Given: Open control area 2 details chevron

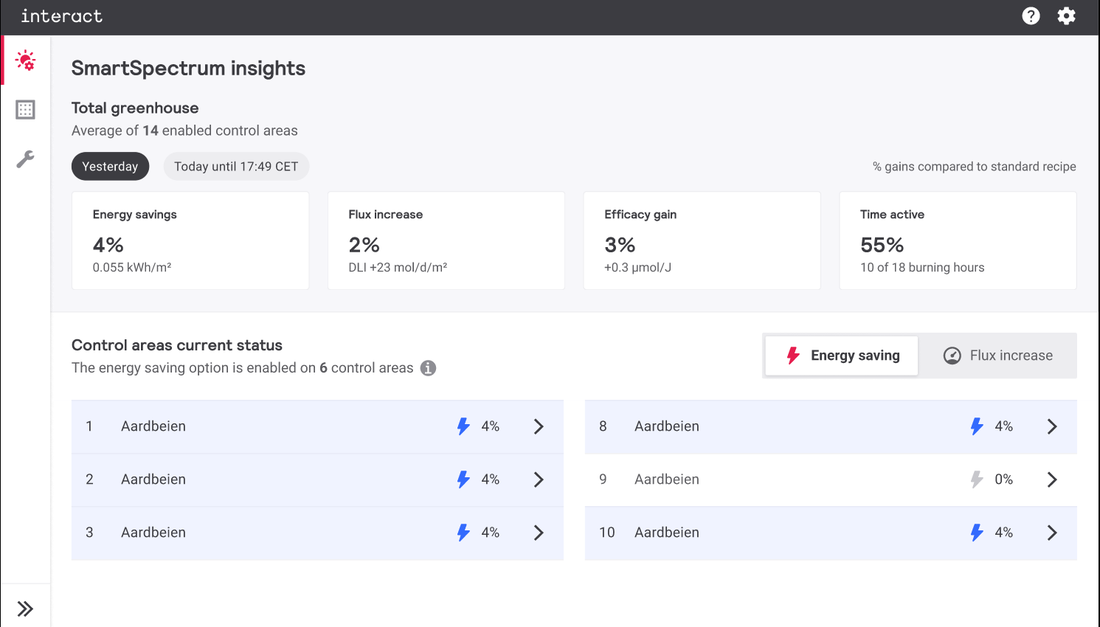Looking at the screenshot, I should tap(538, 480).
